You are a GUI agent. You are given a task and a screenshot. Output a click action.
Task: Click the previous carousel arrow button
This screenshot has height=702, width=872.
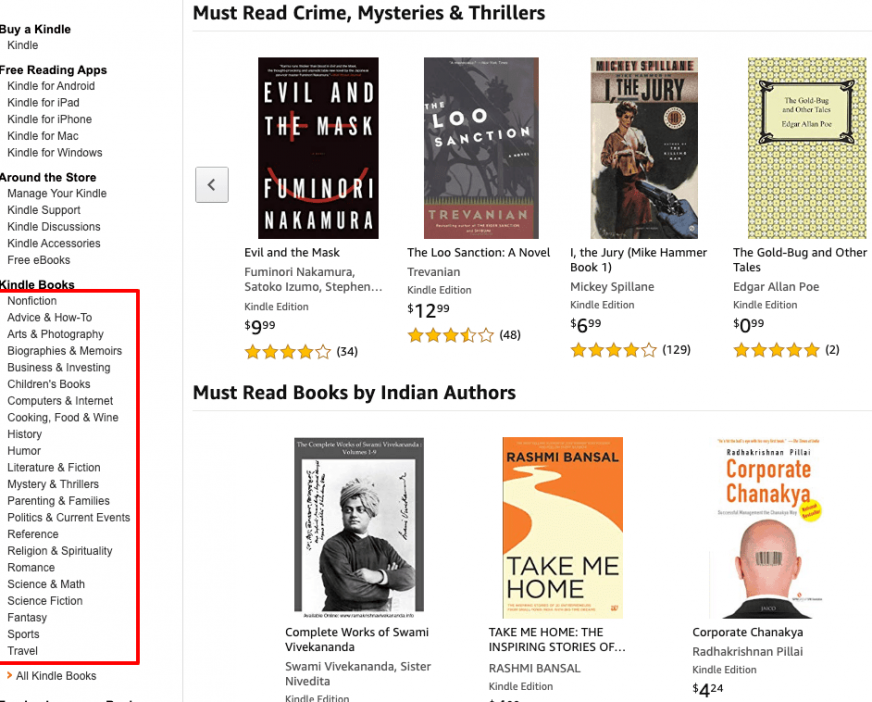(x=211, y=185)
